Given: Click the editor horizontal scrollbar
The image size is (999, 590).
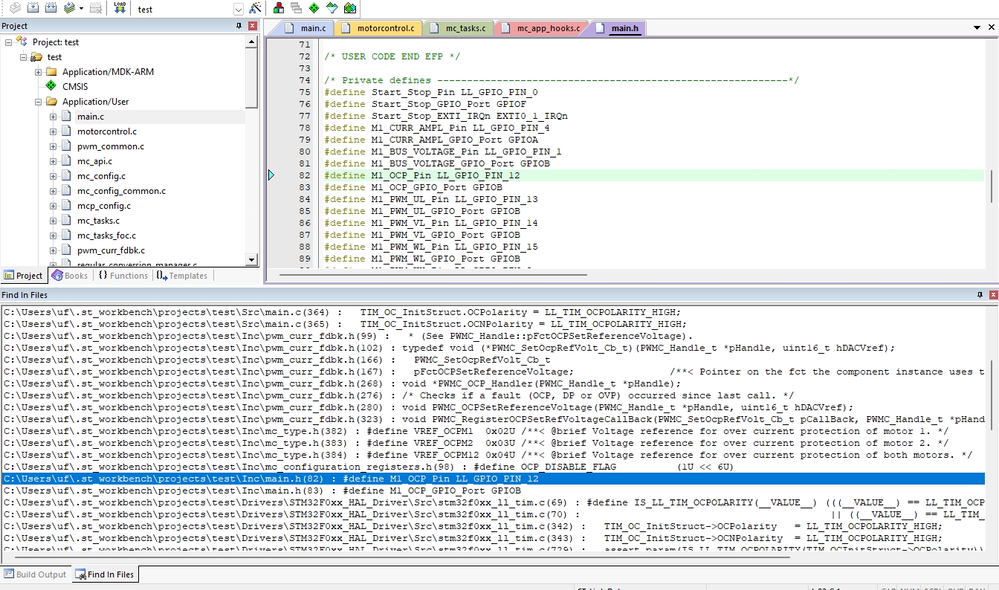Looking at the screenshot, I should (x=433, y=275).
